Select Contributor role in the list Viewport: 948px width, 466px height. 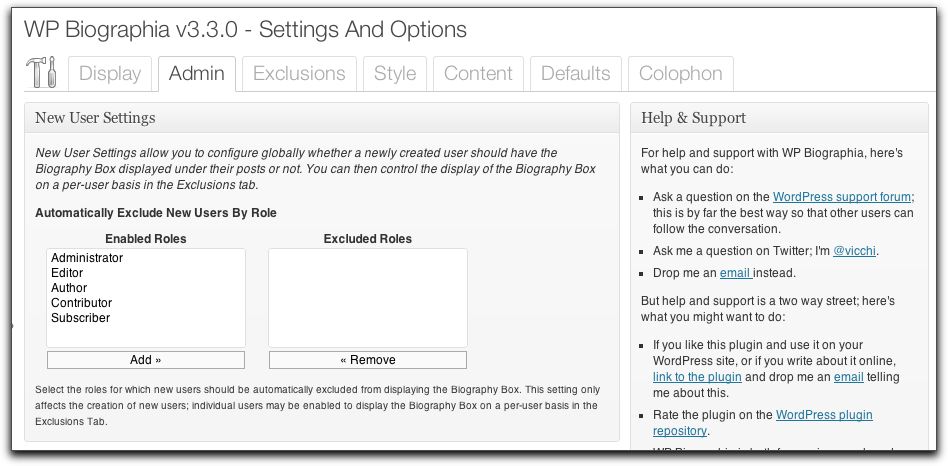[81, 303]
